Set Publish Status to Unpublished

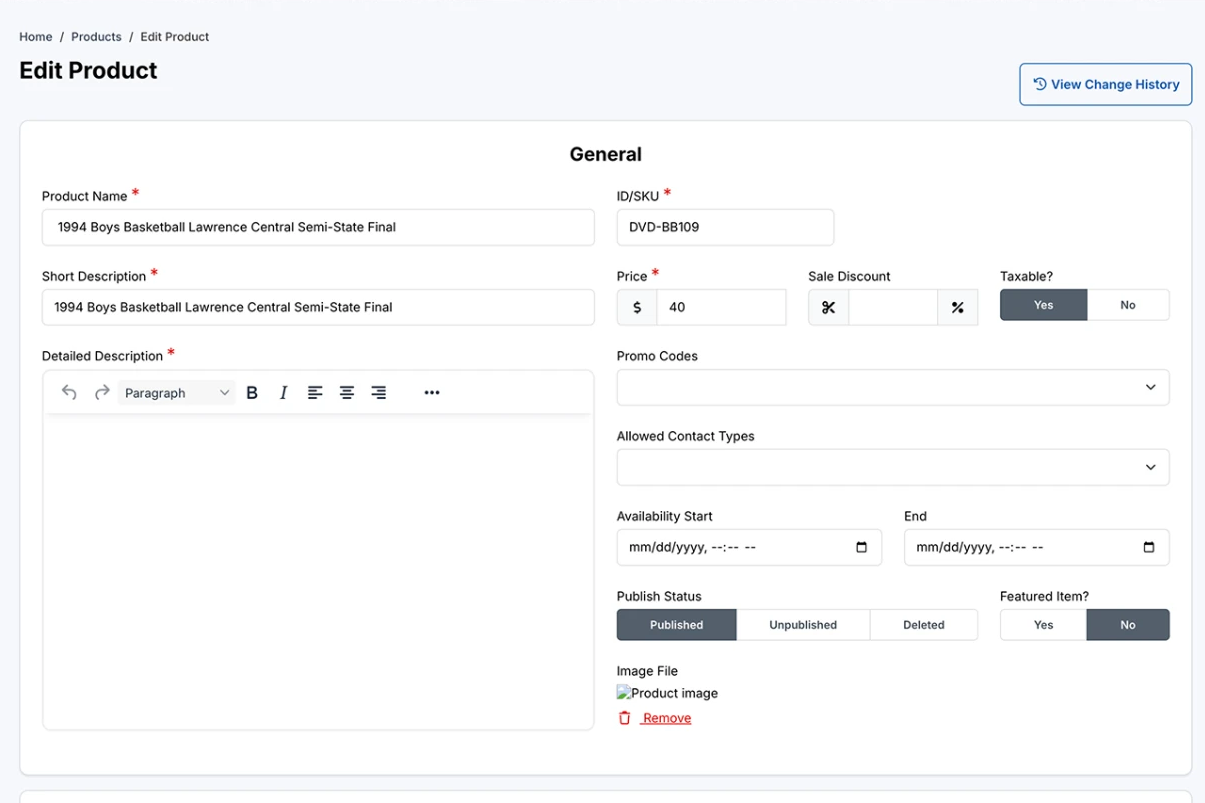803,625
